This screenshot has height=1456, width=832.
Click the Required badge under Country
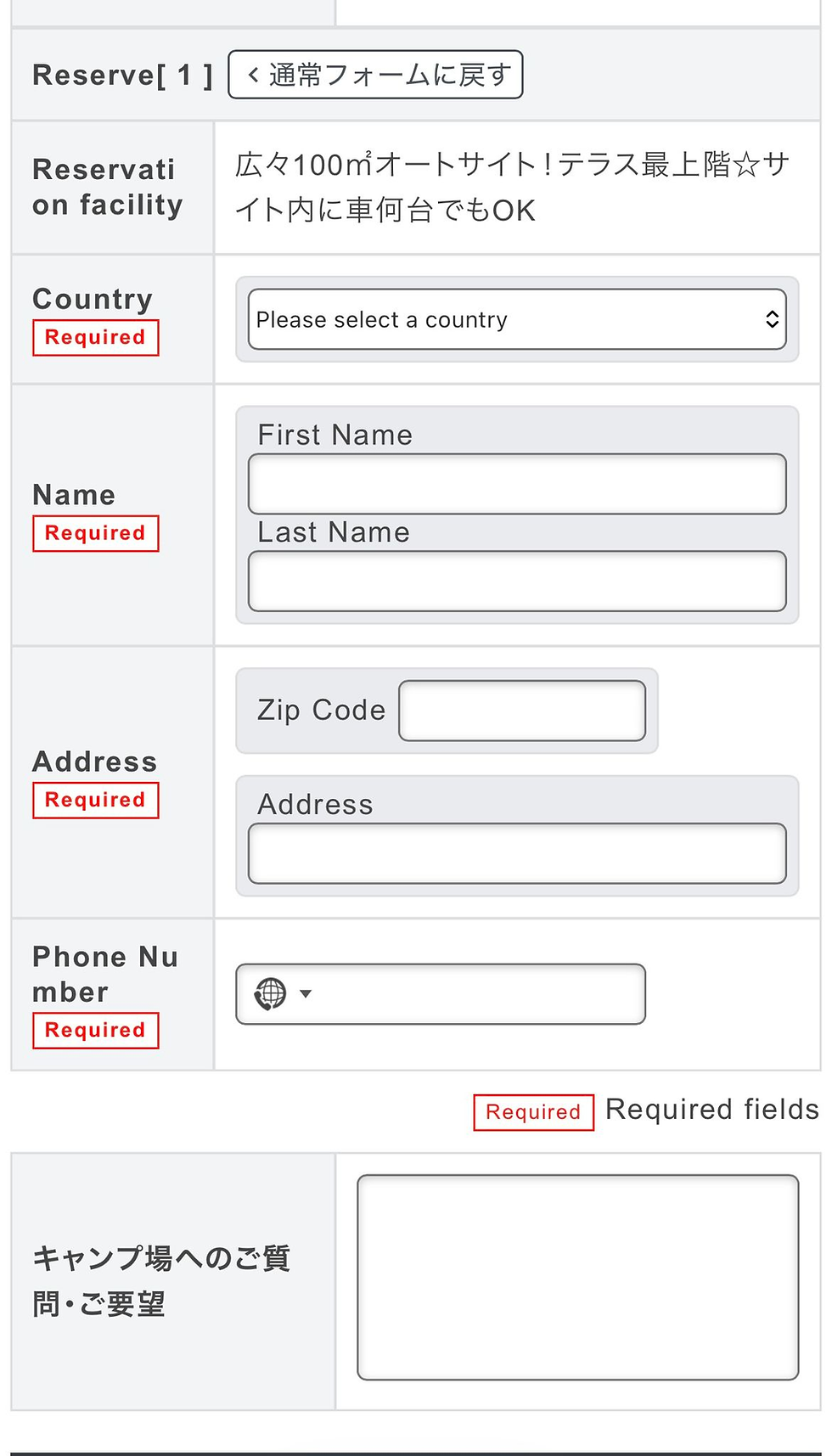pos(96,338)
